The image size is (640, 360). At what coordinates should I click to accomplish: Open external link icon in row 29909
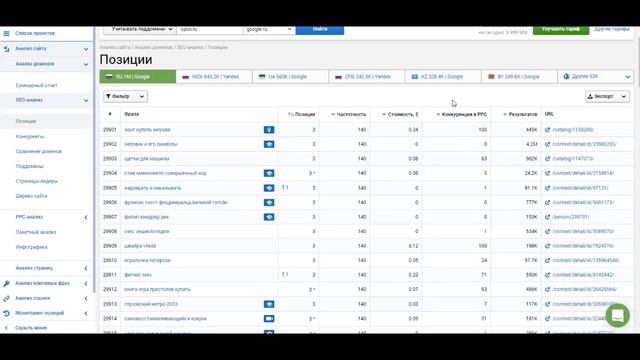(x=547, y=246)
